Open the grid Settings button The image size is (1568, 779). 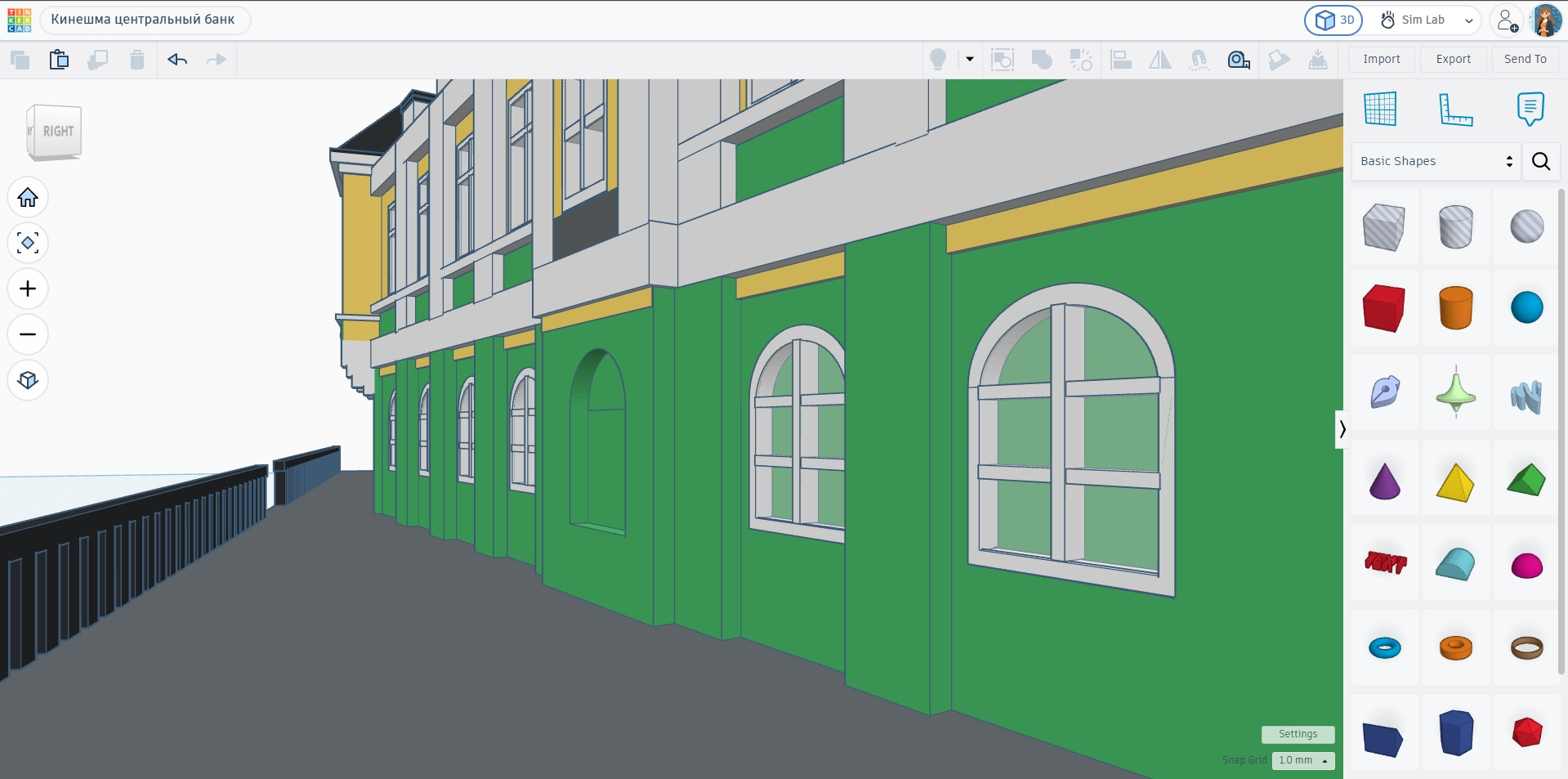[x=1298, y=734]
